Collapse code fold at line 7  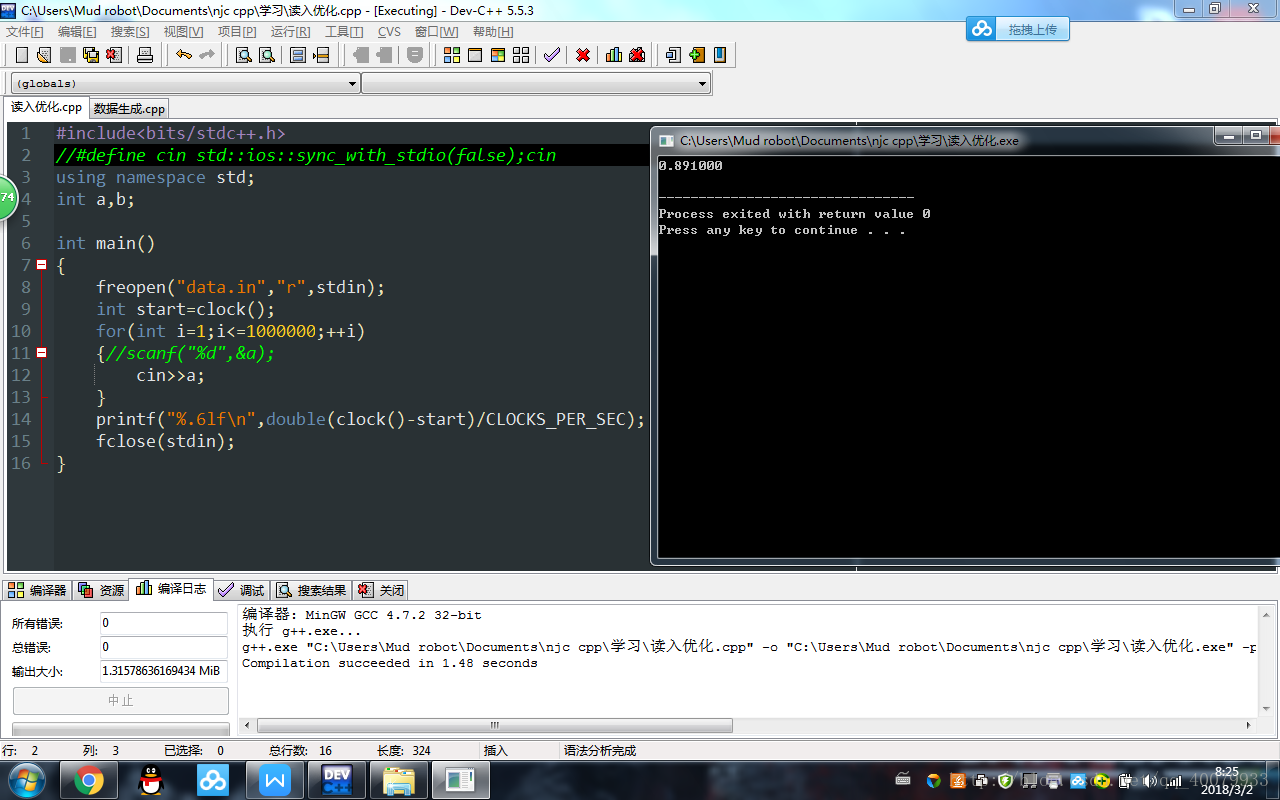click(x=42, y=265)
